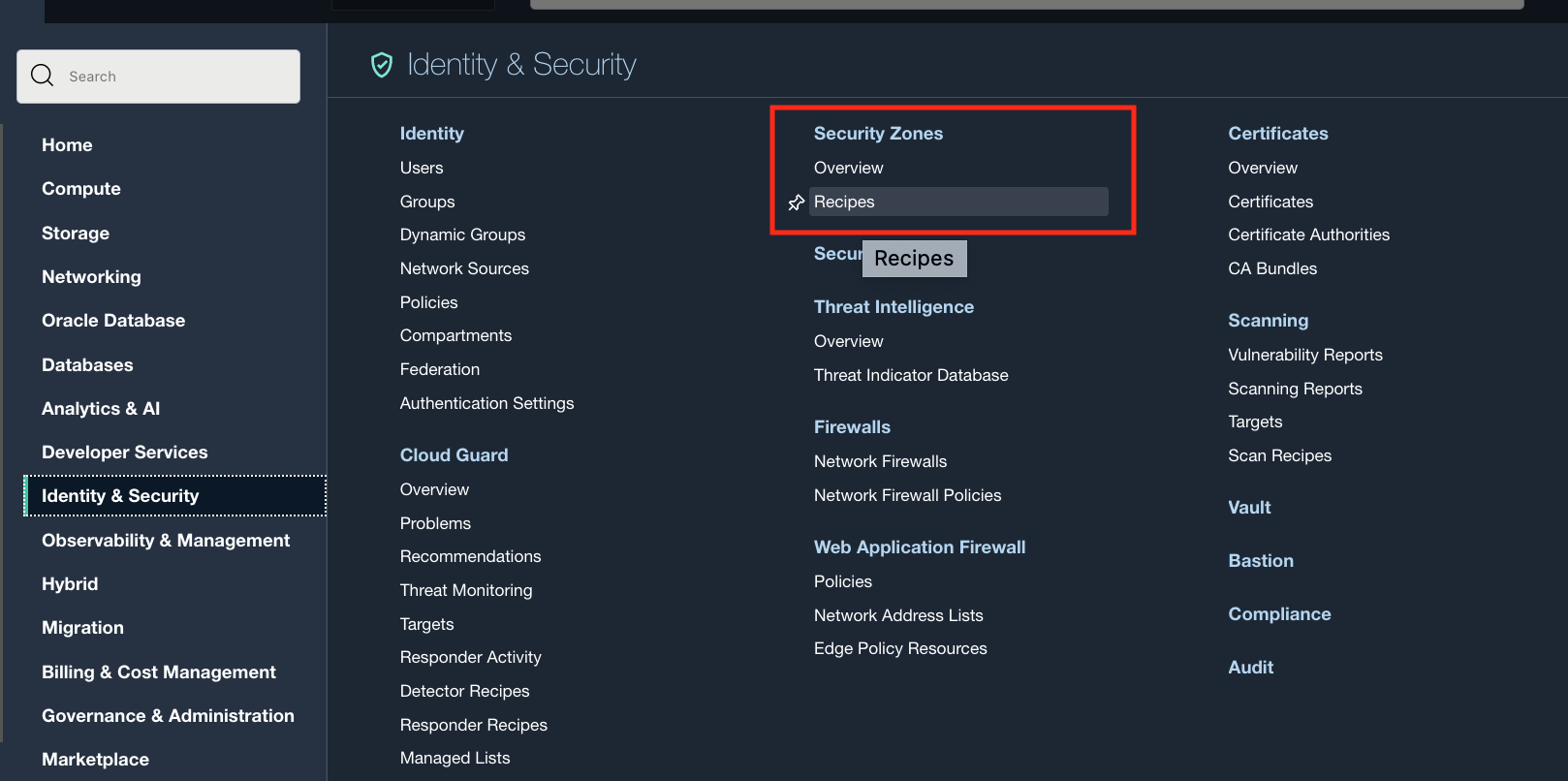Open the Users page under Identity
This screenshot has height=781, width=1568.
[421, 167]
